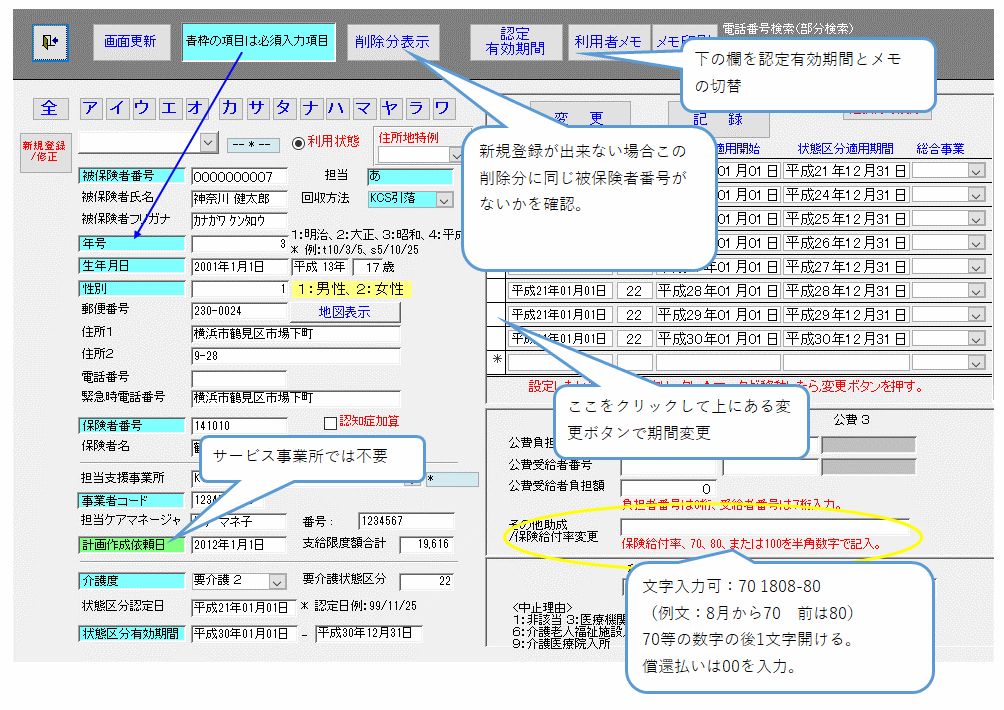The height and width of the screenshot is (710, 1004).
Task: Click the 画面更新 refresh button
Action: 131,41
